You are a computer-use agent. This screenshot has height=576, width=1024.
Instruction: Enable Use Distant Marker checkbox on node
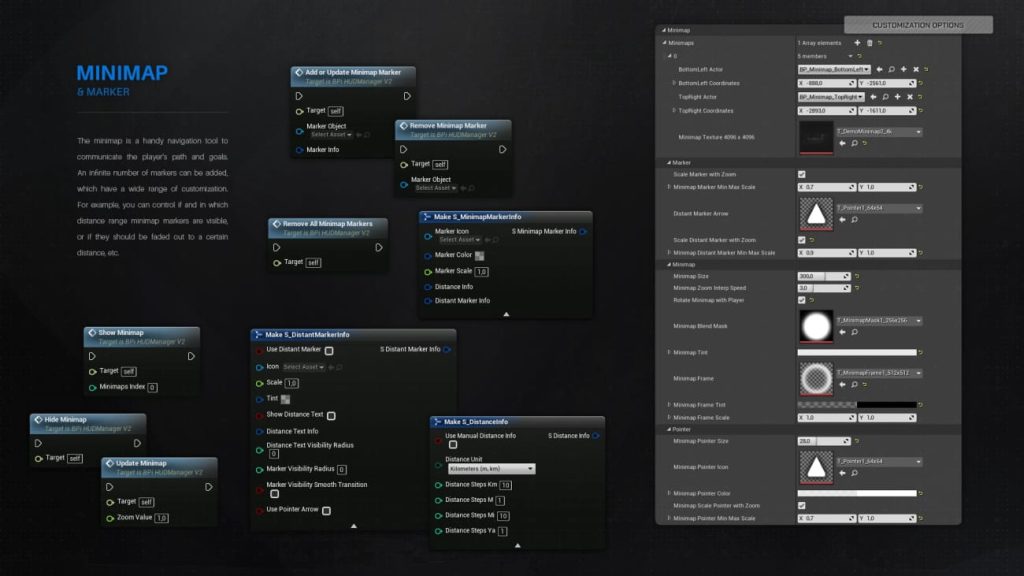[x=329, y=351]
